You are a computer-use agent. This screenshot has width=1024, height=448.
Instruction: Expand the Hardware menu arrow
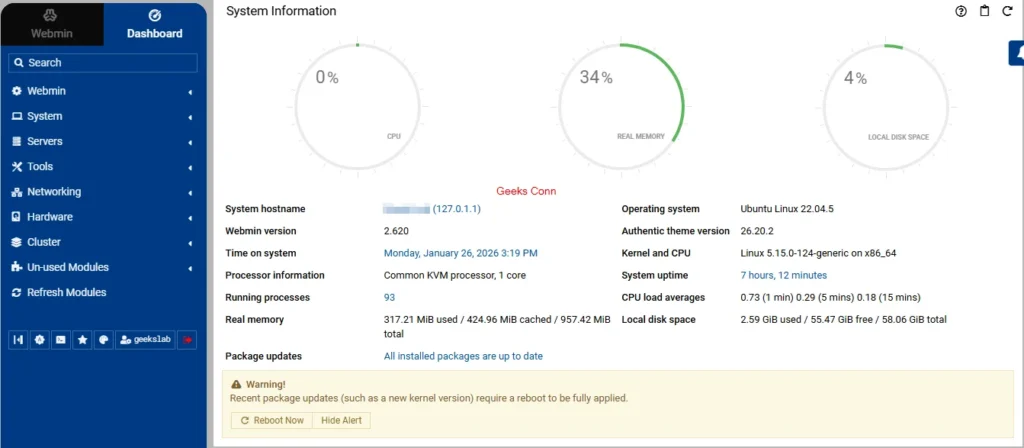(190, 219)
